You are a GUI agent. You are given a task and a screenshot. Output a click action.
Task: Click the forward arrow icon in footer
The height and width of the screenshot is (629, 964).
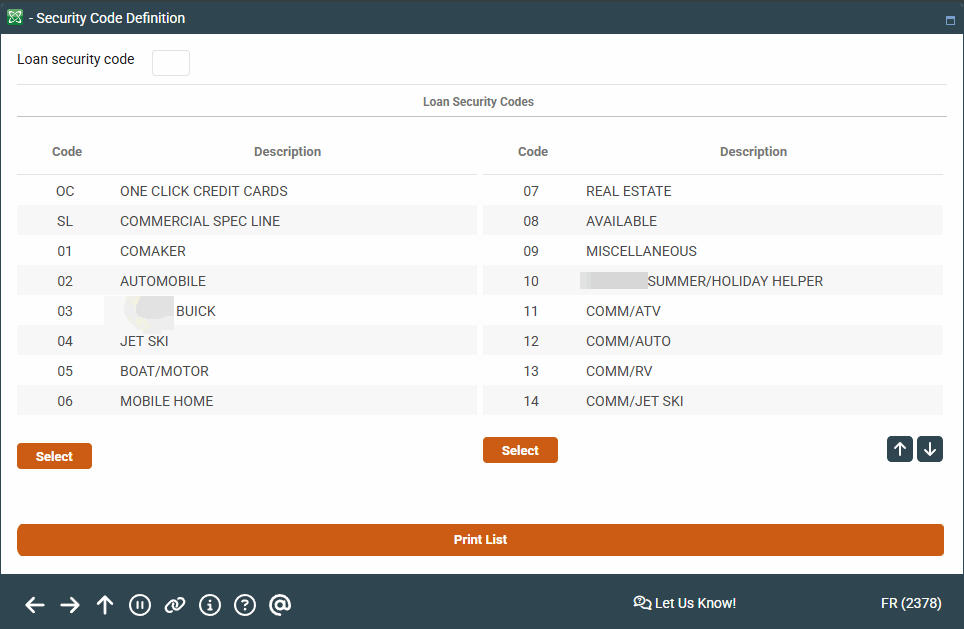pos(70,604)
